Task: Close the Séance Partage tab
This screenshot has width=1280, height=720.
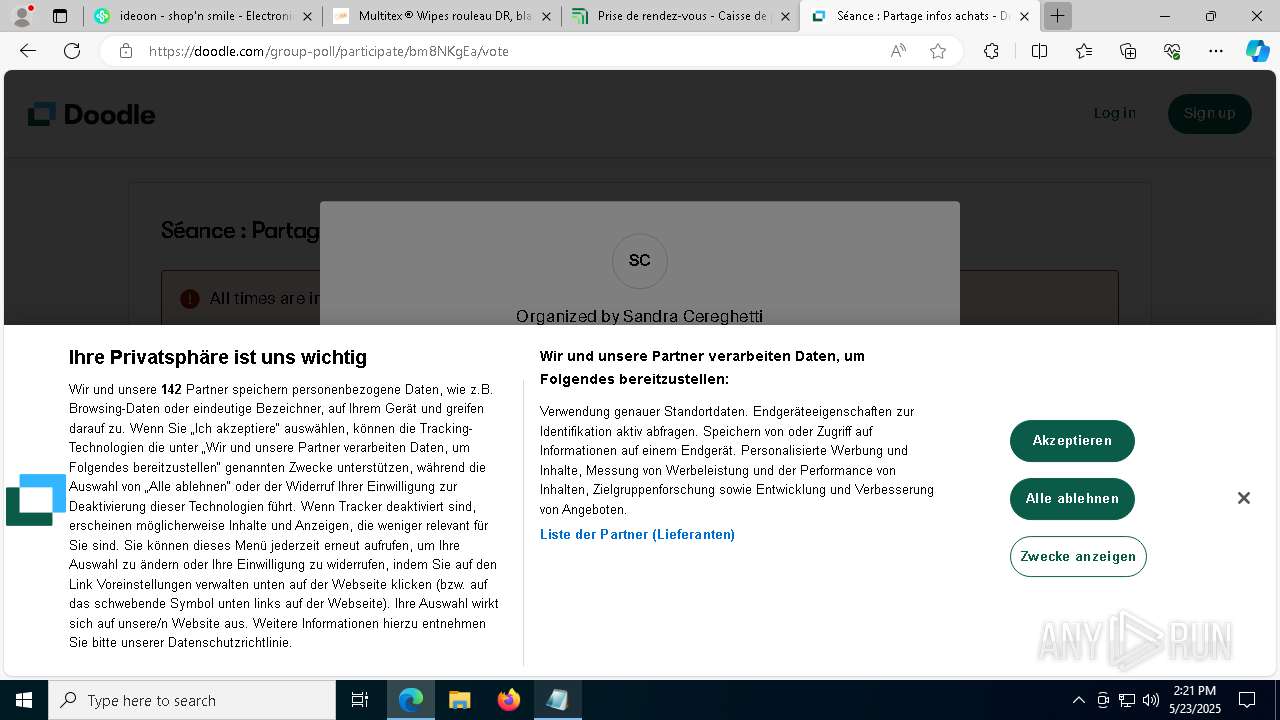Action: pos(1024,16)
